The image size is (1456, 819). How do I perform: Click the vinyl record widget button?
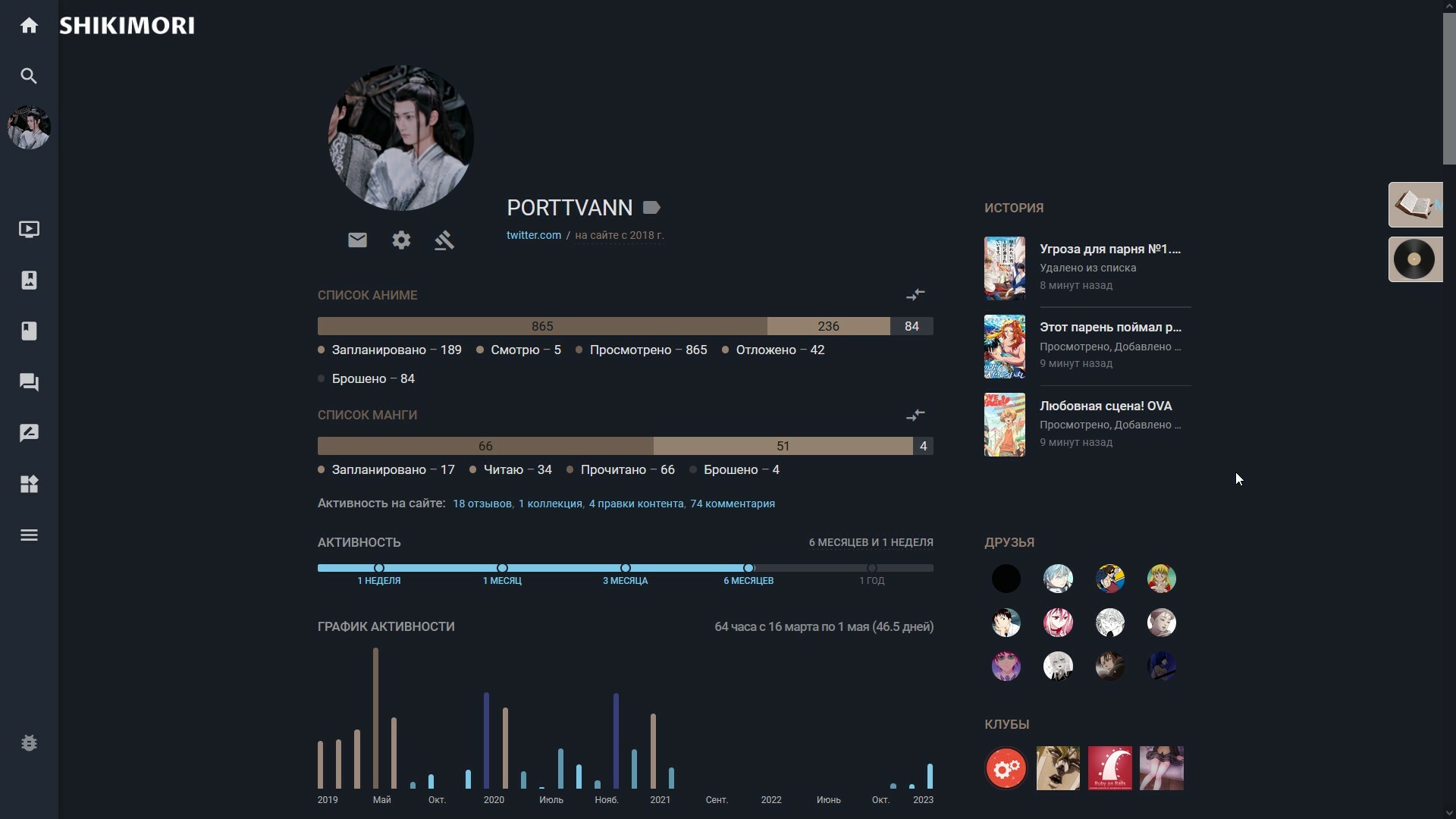pyautogui.click(x=1414, y=259)
